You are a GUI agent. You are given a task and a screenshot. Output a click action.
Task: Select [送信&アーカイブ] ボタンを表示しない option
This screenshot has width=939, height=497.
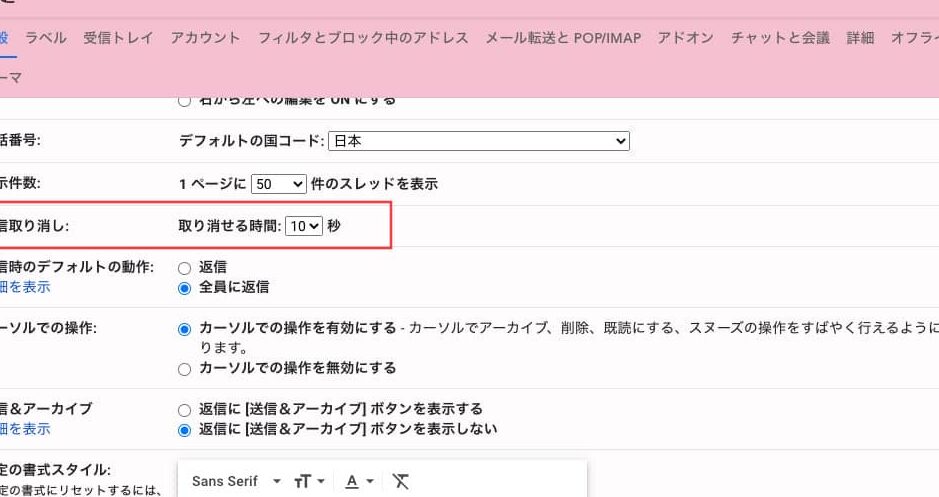[184, 430]
